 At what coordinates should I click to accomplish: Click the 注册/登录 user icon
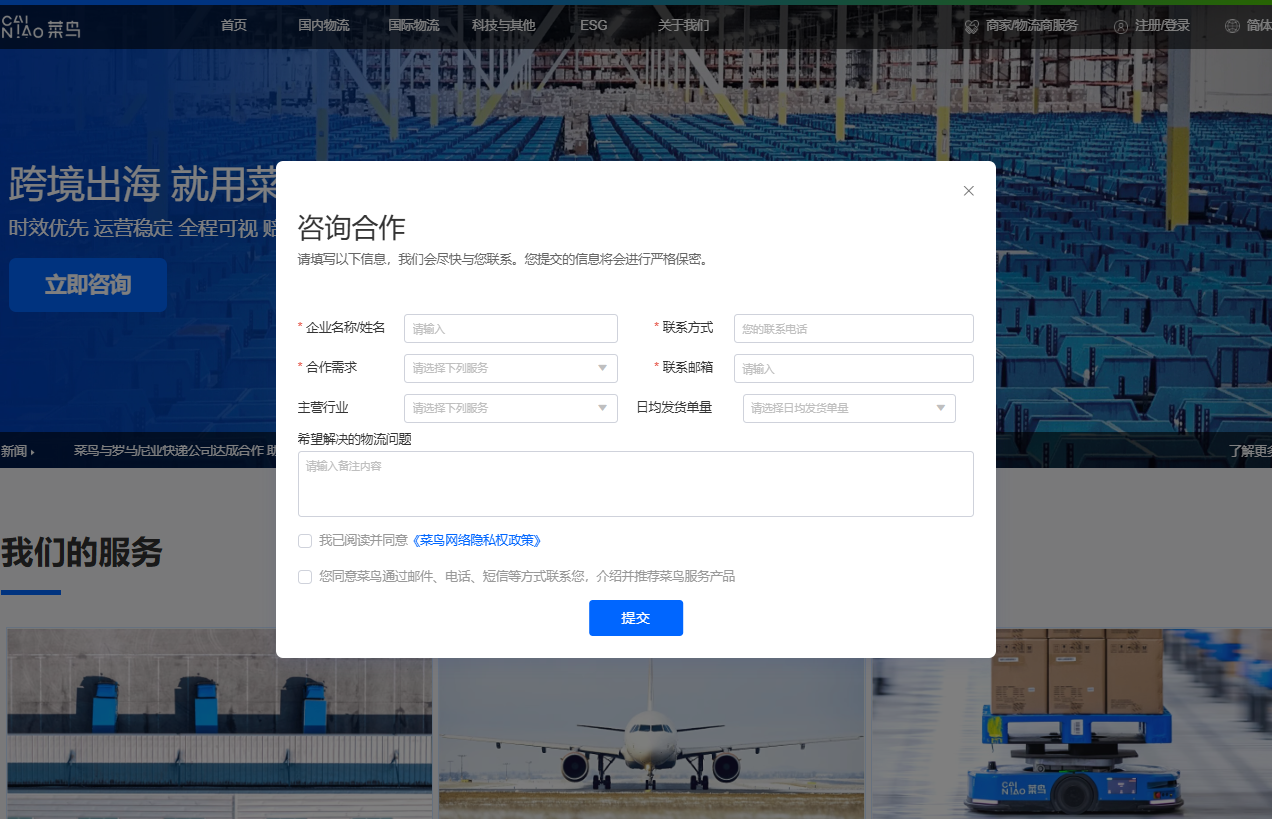[1121, 27]
